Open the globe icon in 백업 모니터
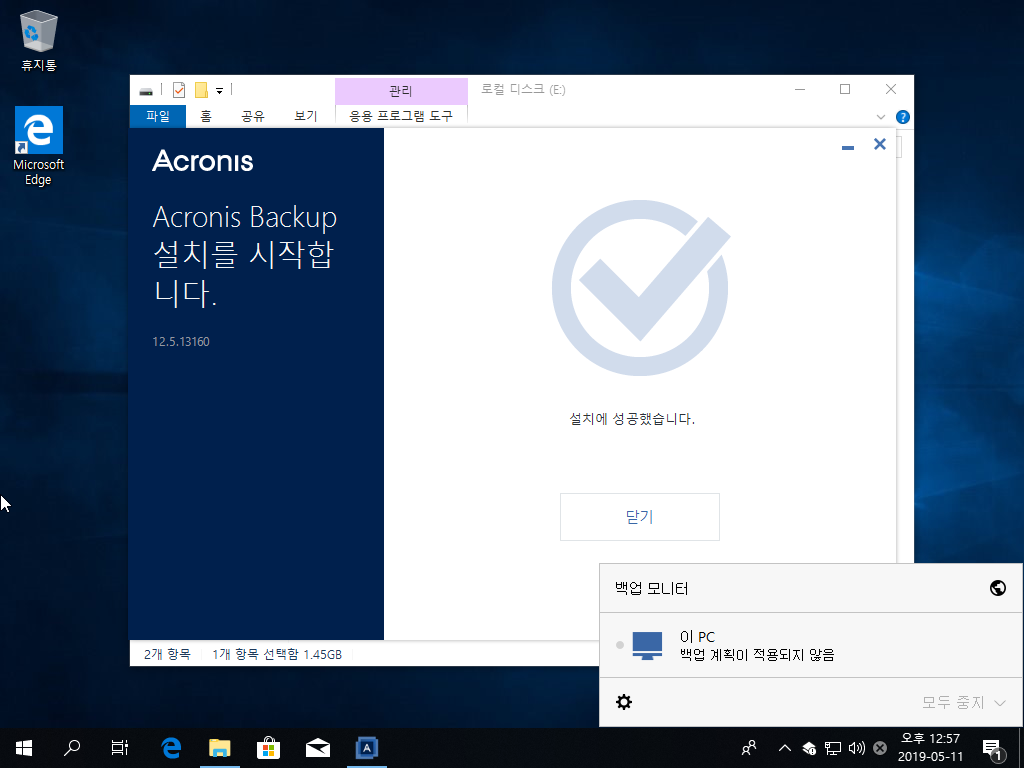The width and height of the screenshot is (1024, 768). (997, 588)
